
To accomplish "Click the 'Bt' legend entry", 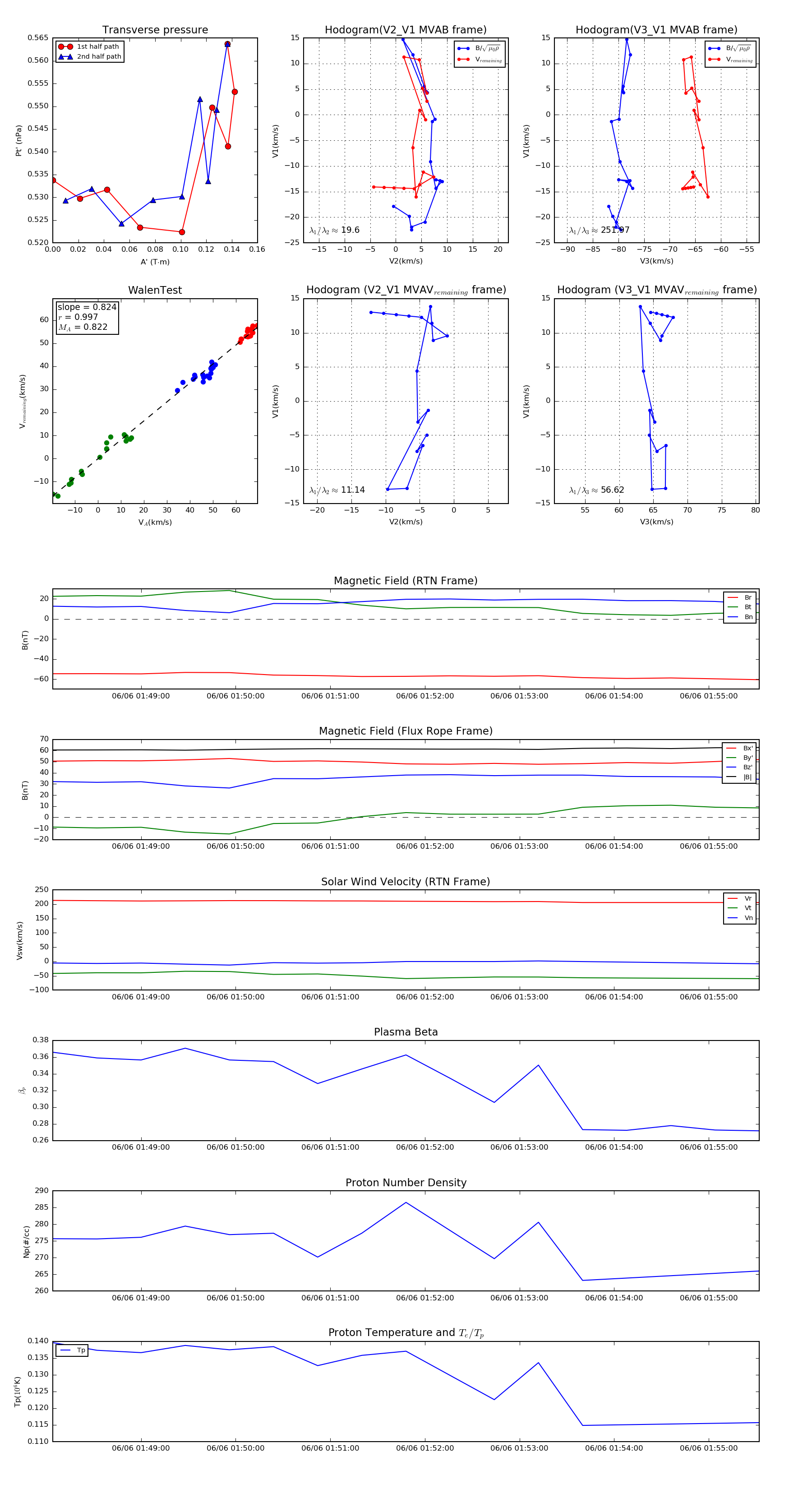I will click(740, 607).
